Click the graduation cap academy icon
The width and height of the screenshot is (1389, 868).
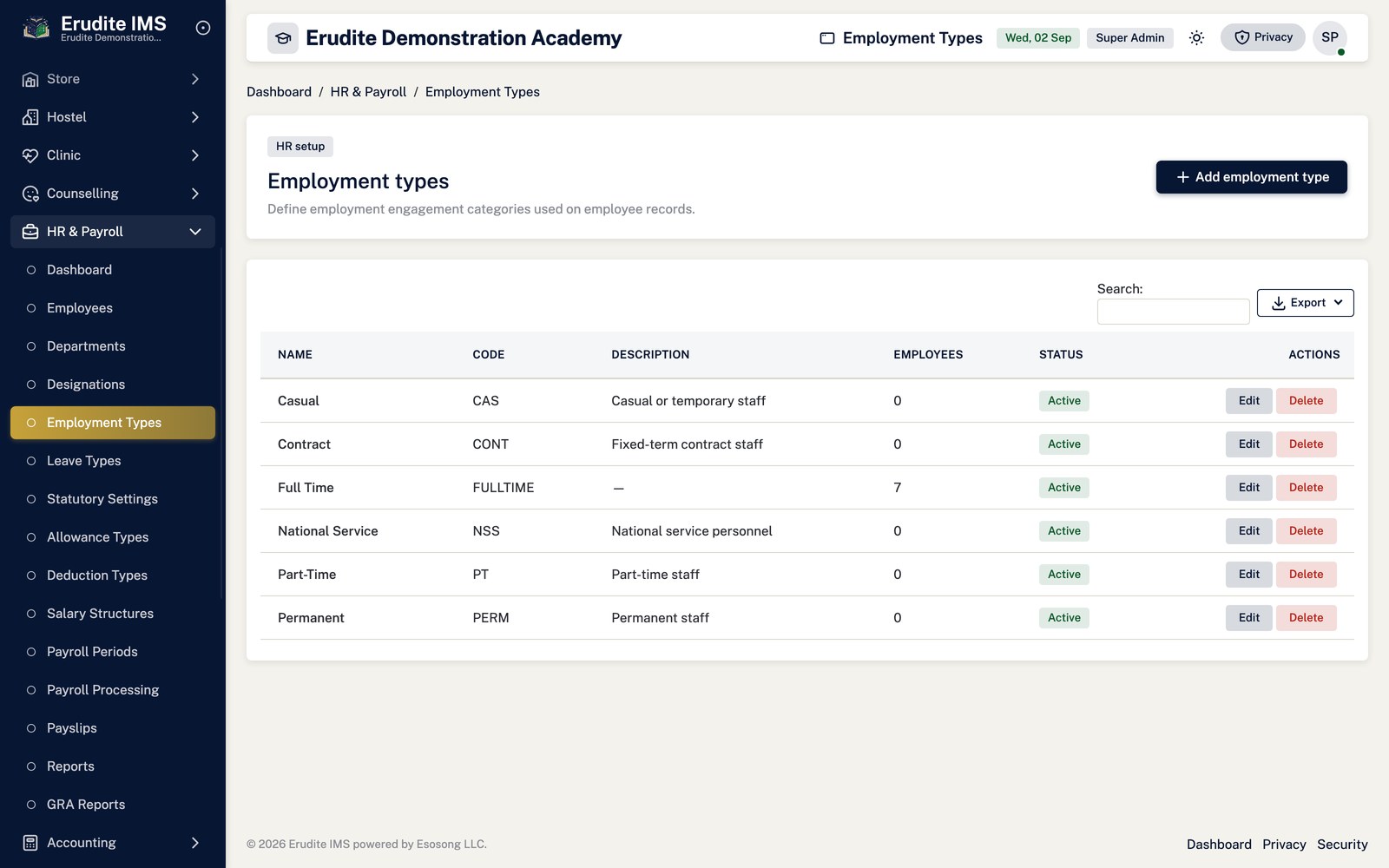[x=283, y=38]
